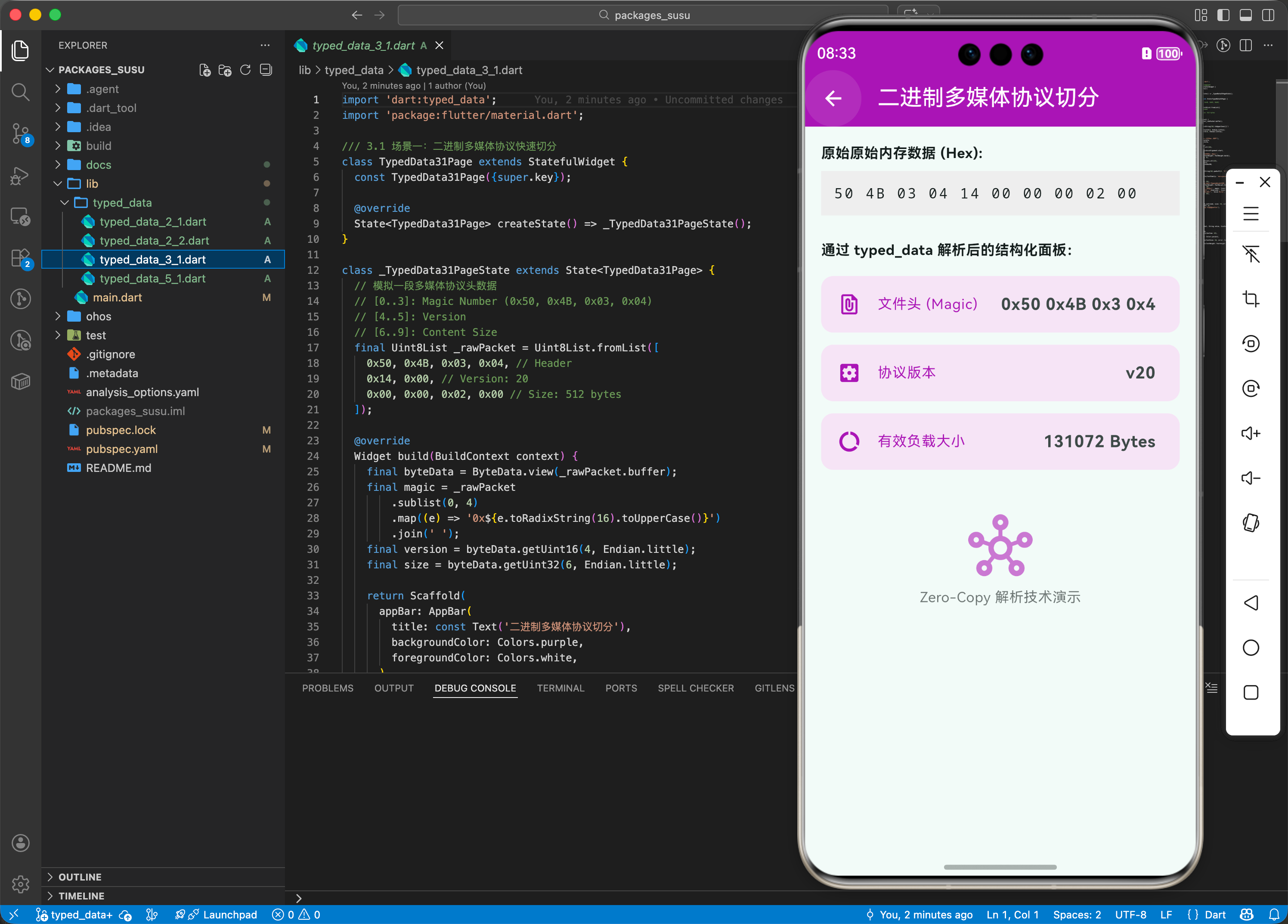Switch to the TERMINAL panel tab
This screenshot has height=924, width=1288.
click(x=560, y=688)
